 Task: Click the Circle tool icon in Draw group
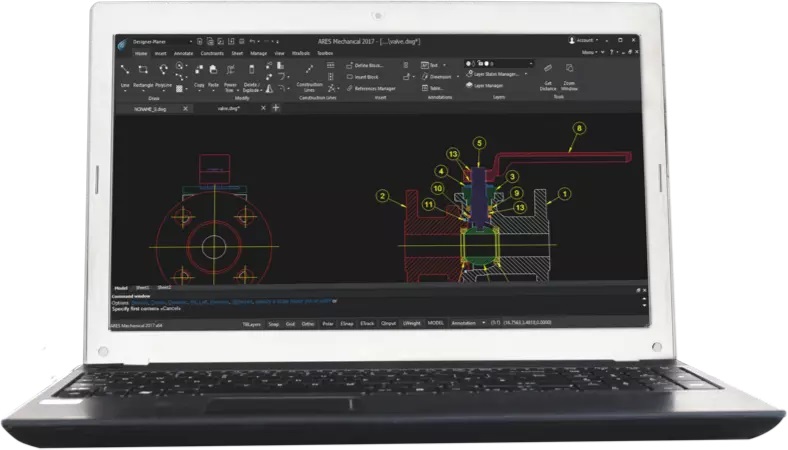click(x=179, y=66)
